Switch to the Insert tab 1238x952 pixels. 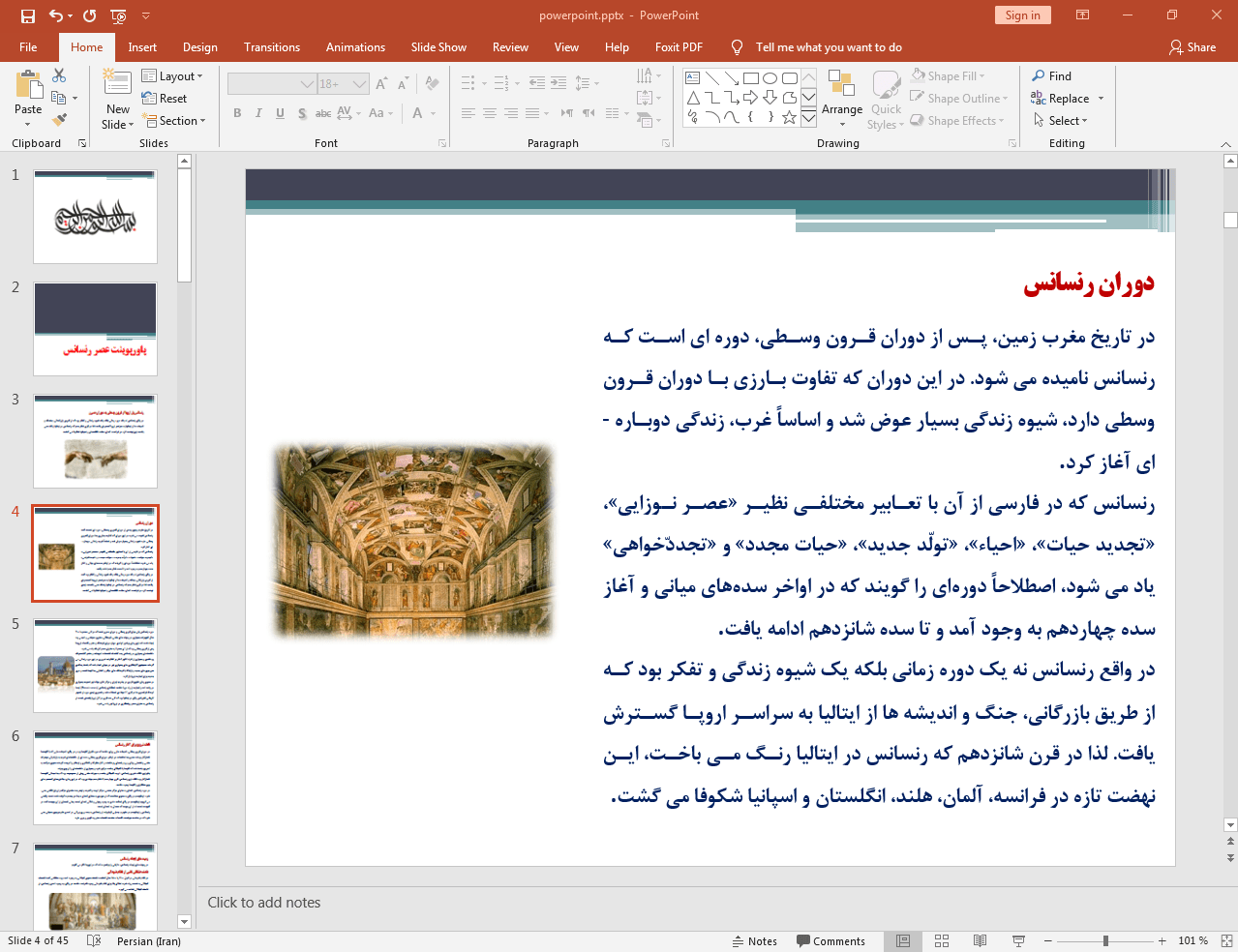[142, 47]
